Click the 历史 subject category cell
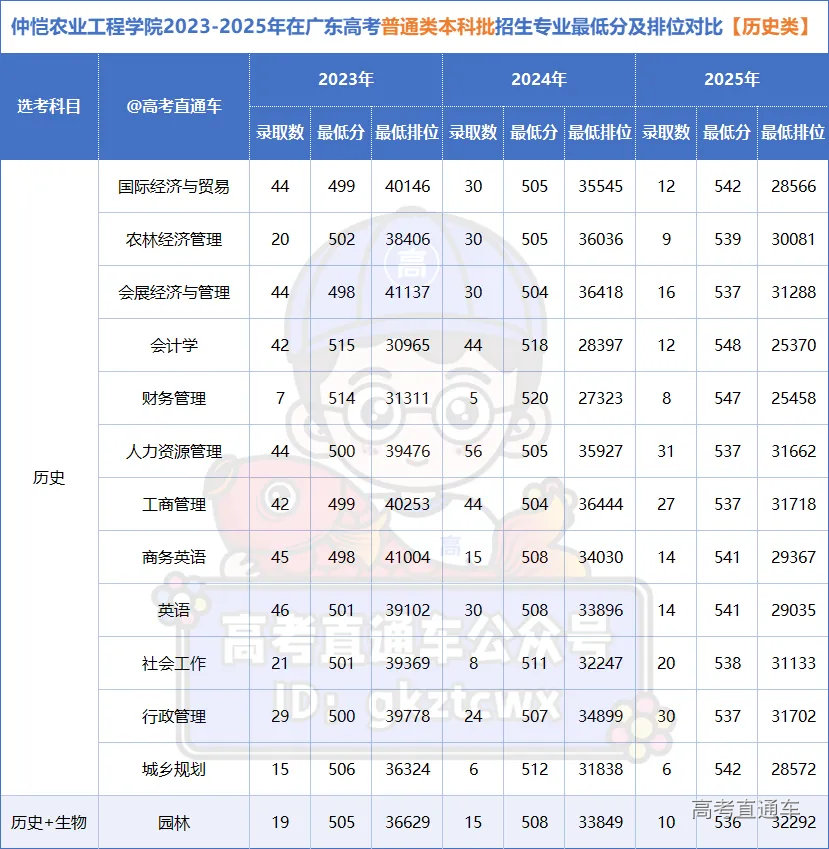The width and height of the screenshot is (829, 849). [49, 478]
